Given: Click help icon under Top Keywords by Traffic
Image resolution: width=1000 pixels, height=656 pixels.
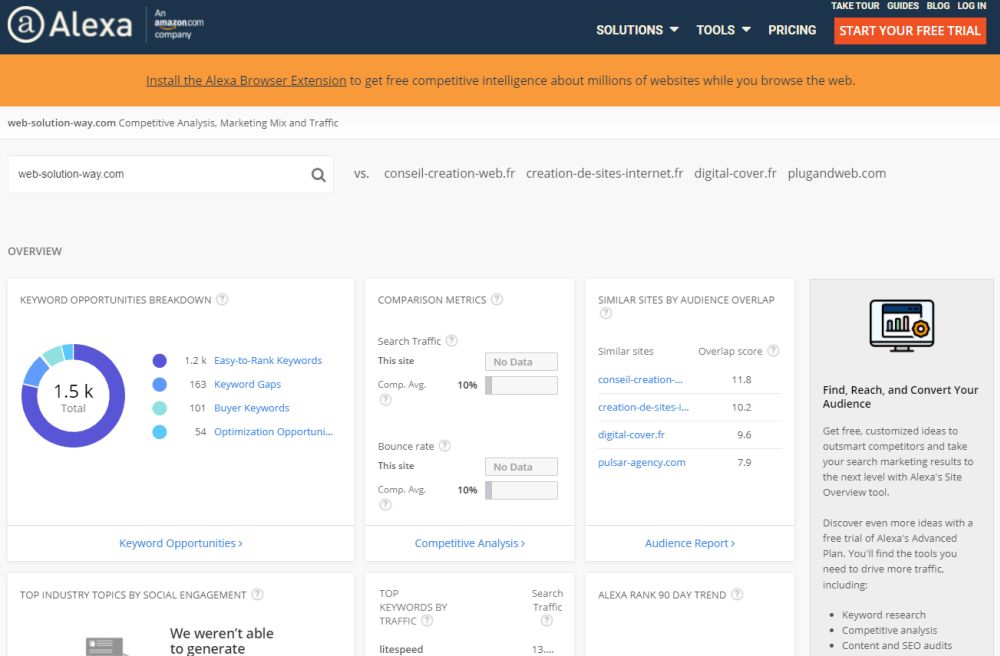Looking at the screenshot, I should click(427, 620).
